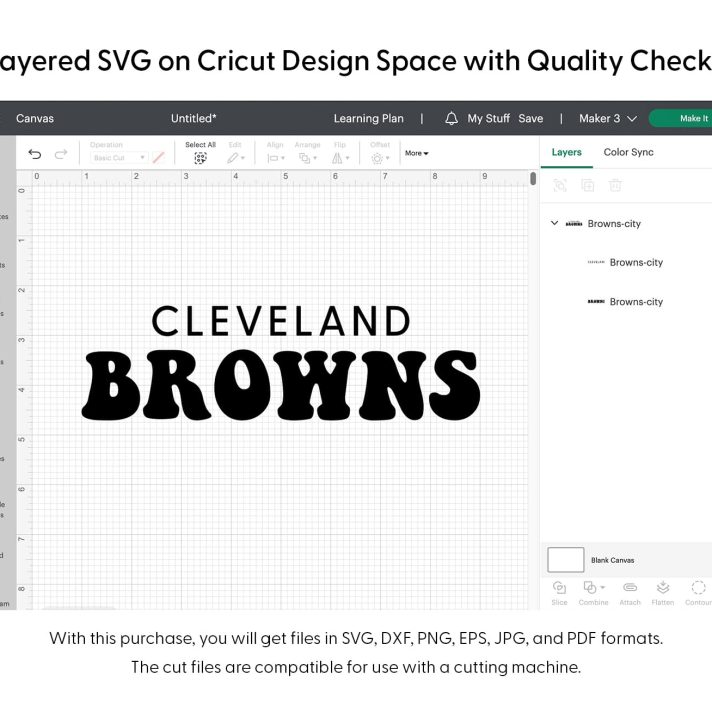The image size is (712, 712).
Task: Open the Canvas menu
Action: pyautogui.click(x=35, y=119)
